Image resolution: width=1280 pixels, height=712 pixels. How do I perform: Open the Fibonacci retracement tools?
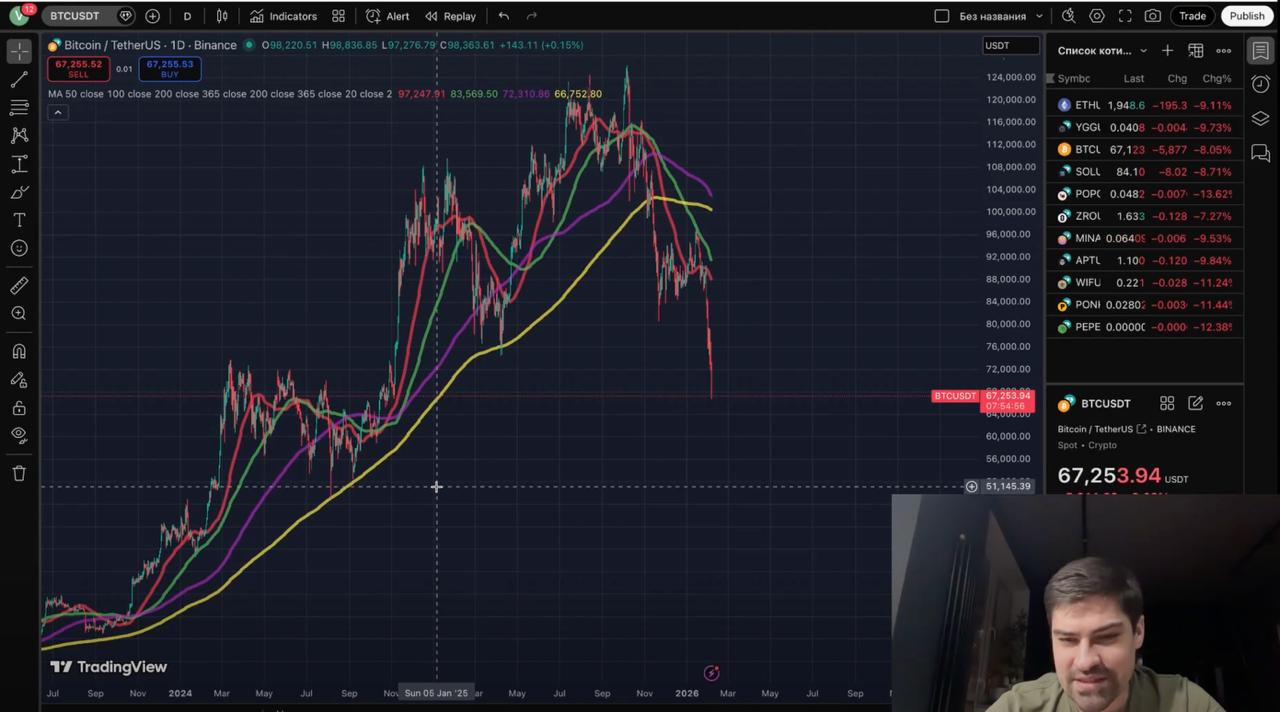19,107
